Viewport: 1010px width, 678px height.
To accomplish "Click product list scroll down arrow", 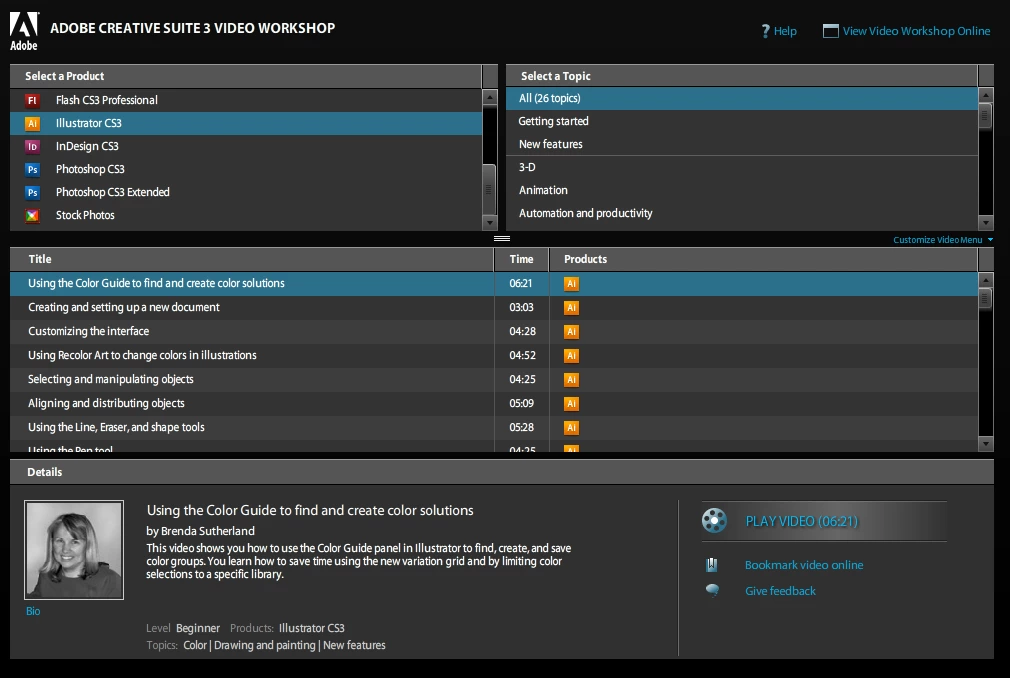I will click(x=490, y=223).
